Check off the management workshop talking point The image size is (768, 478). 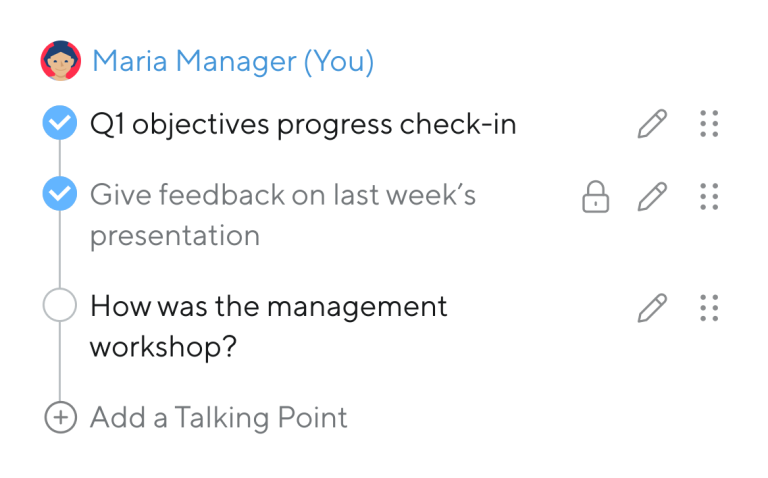pyautogui.click(x=60, y=305)
